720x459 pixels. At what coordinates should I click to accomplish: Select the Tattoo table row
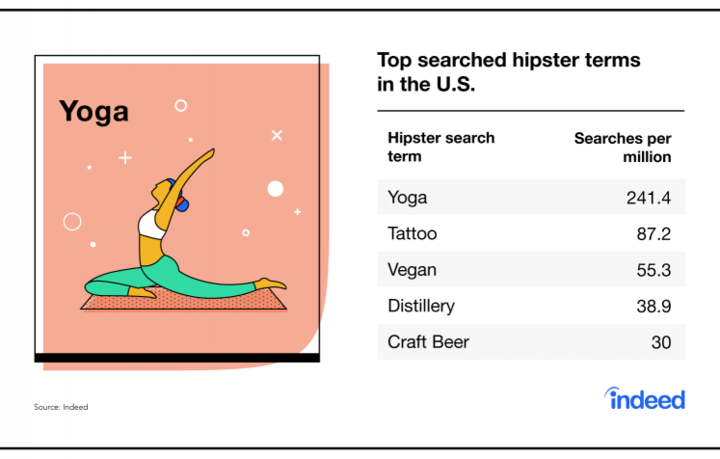(x=531, y=233)
